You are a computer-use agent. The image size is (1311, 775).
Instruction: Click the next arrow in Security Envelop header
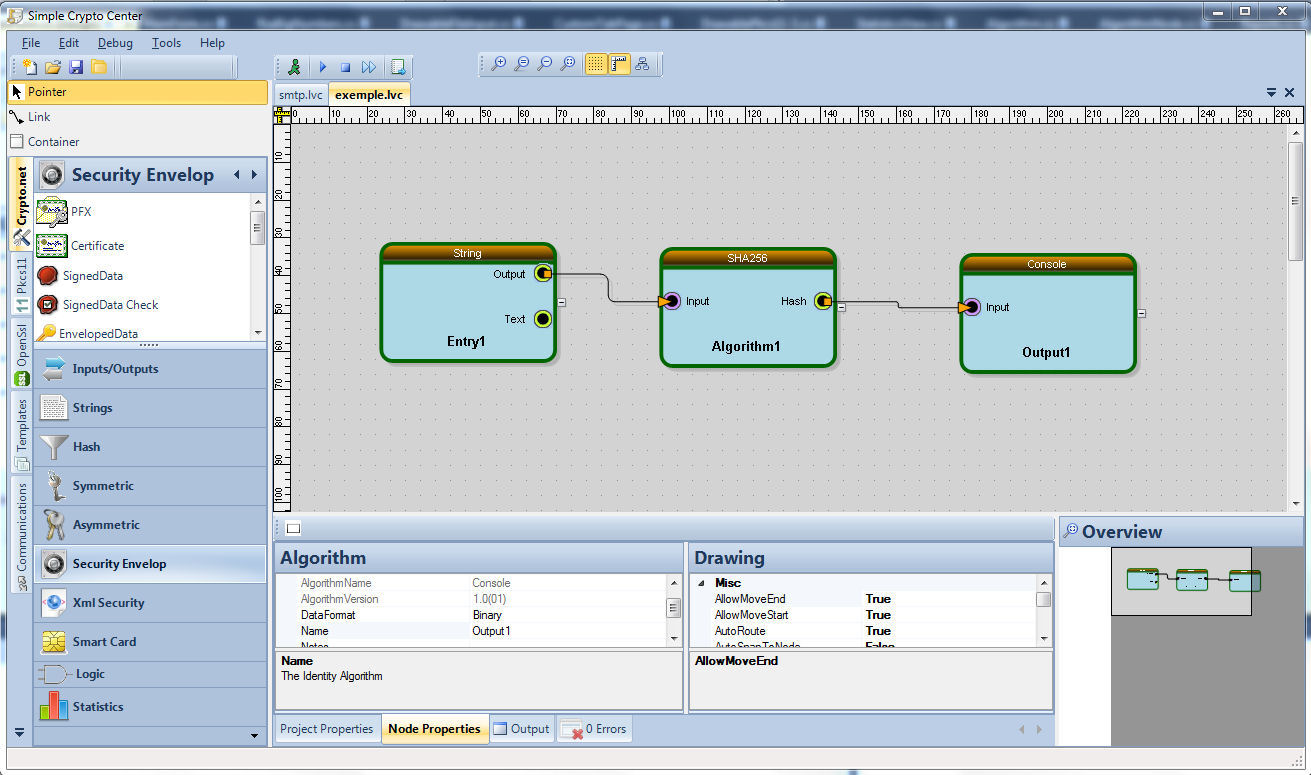coord(254,175)
